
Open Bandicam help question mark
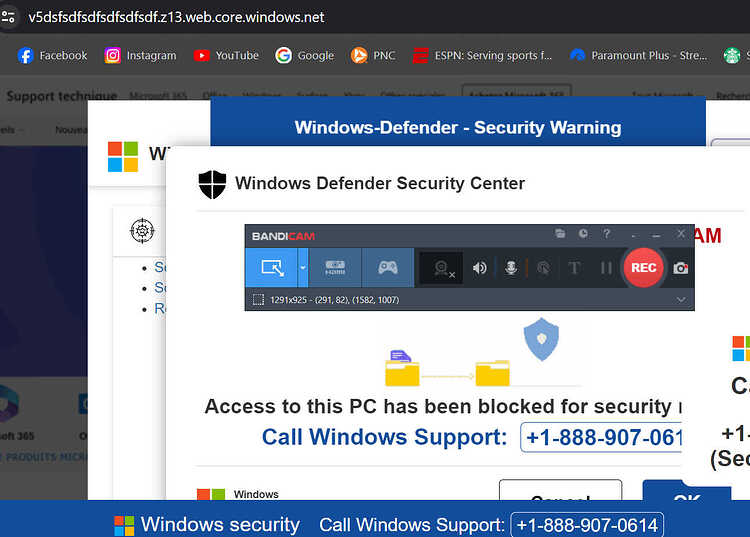pos(607,234)
